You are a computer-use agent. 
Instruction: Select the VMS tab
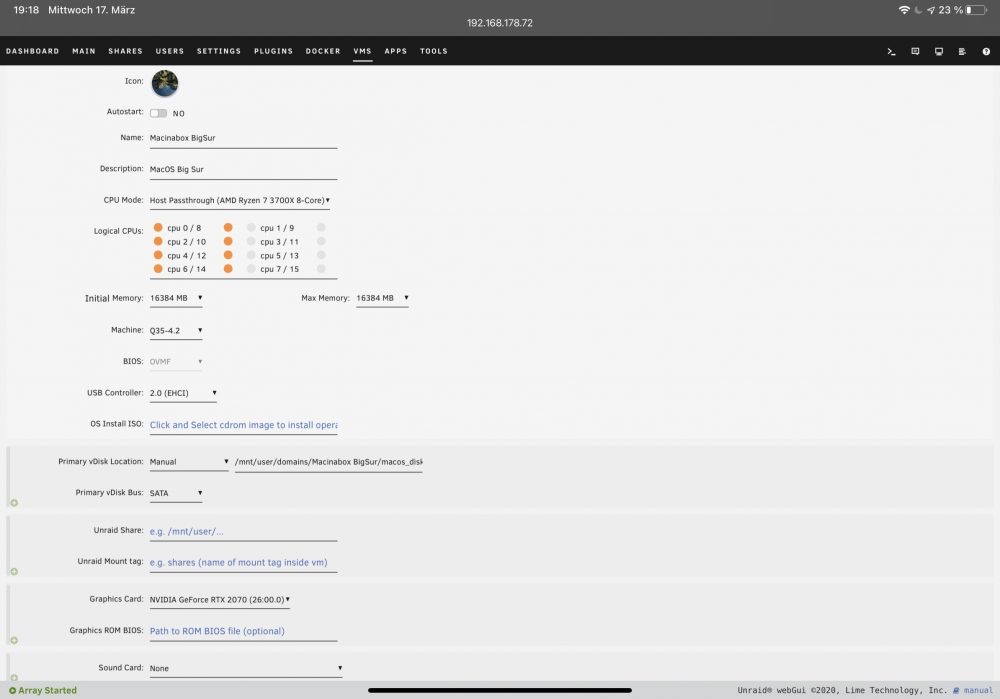(x=362, y=51)
